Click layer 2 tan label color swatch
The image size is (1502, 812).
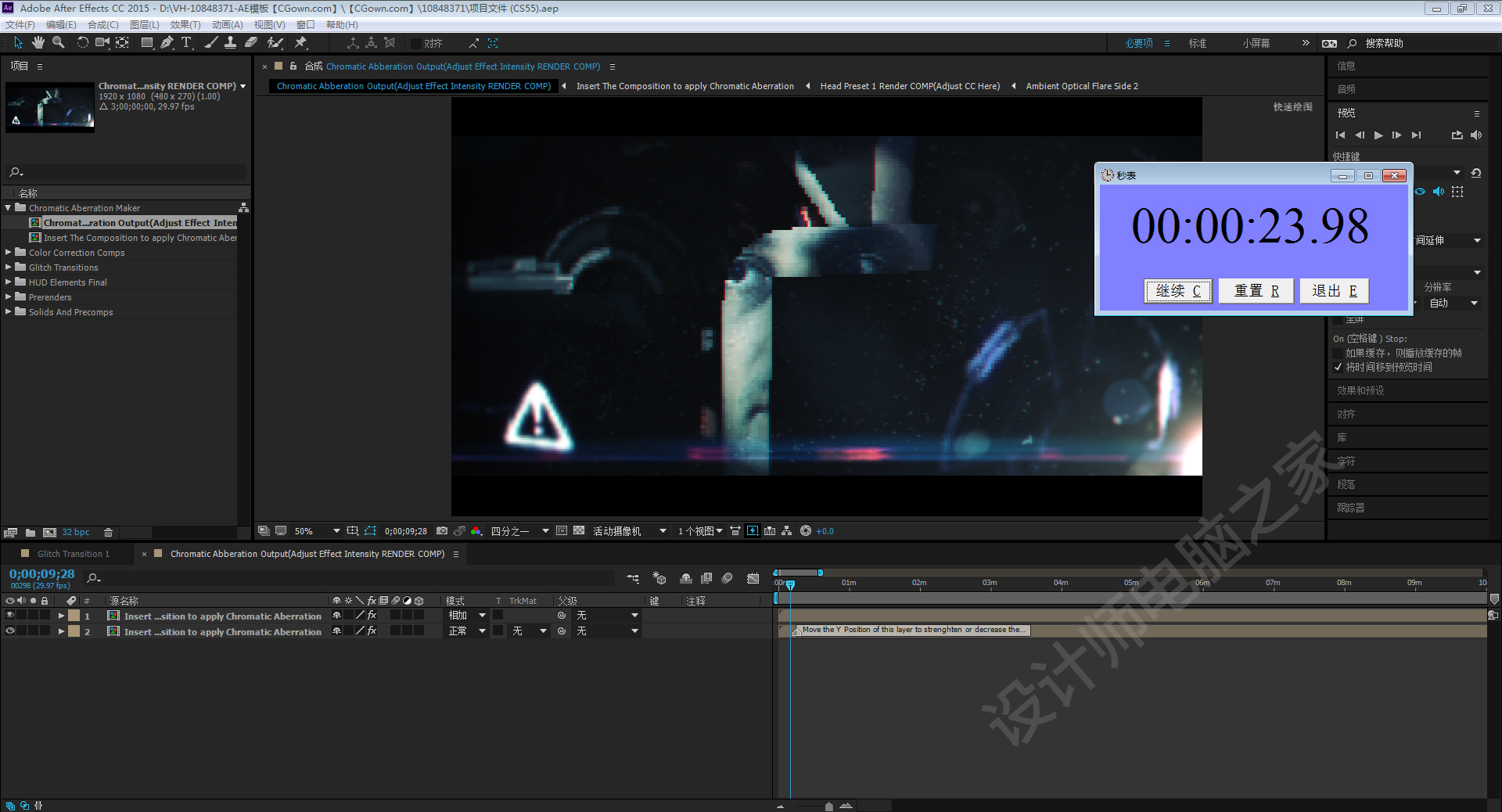[74, 631]
